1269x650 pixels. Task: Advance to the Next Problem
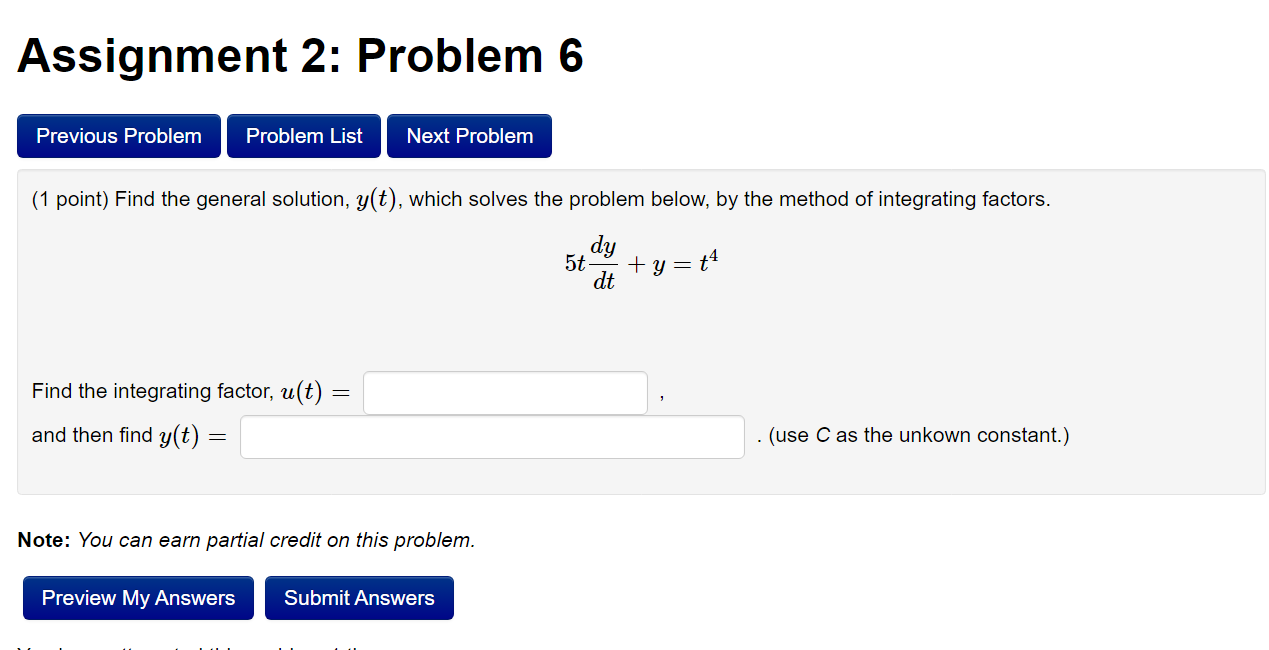click(x=468, y=135)
